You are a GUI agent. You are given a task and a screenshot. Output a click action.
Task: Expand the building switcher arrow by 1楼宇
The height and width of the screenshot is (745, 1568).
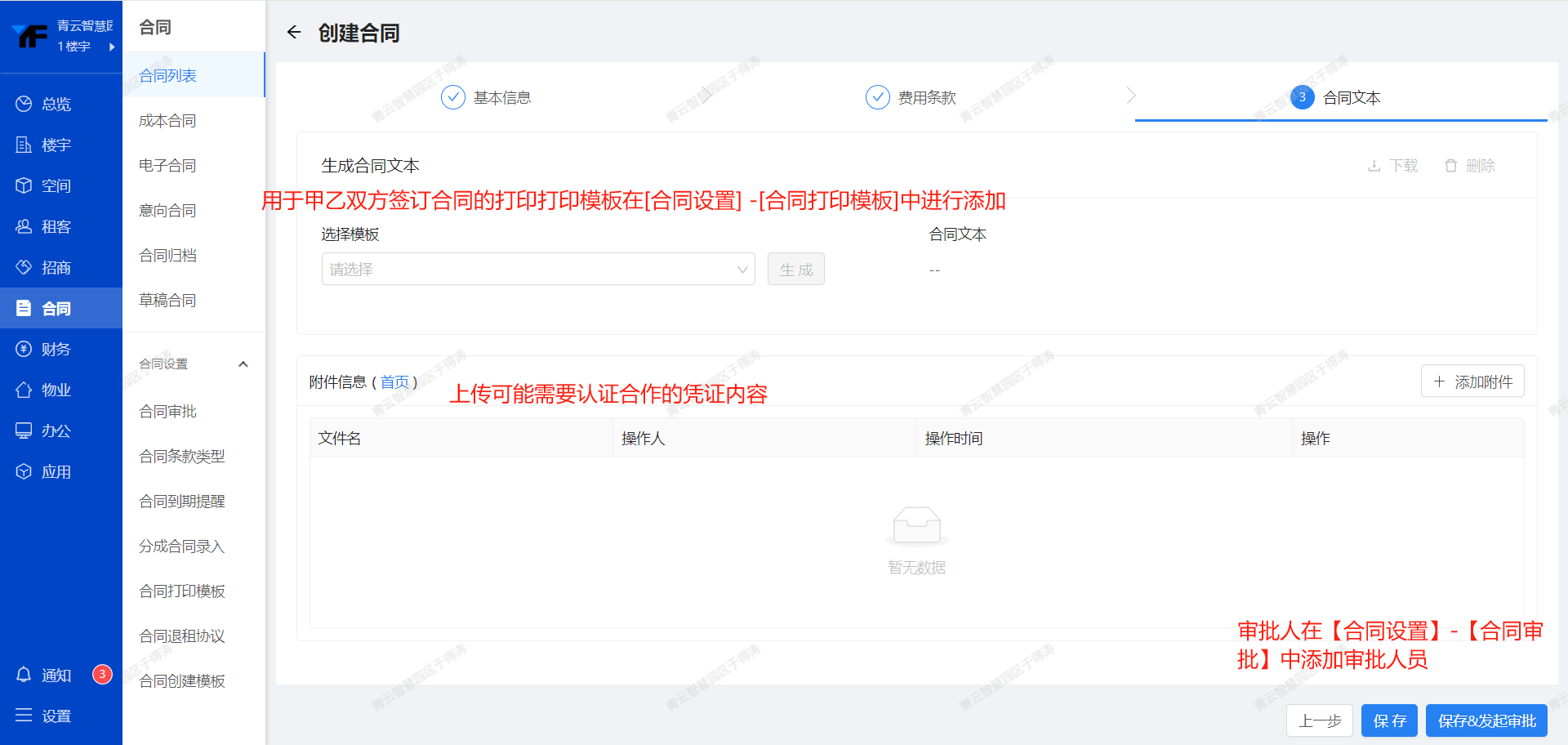pos(112,47)
